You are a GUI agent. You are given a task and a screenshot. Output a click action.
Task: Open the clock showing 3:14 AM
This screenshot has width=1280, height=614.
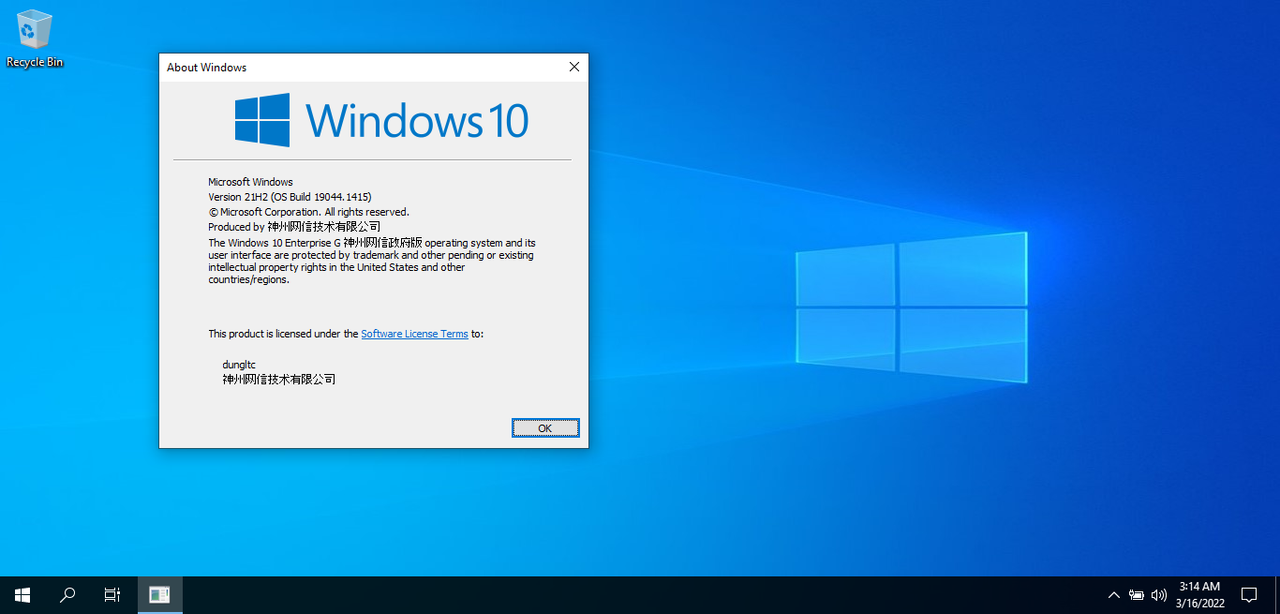click(1199, 595)
